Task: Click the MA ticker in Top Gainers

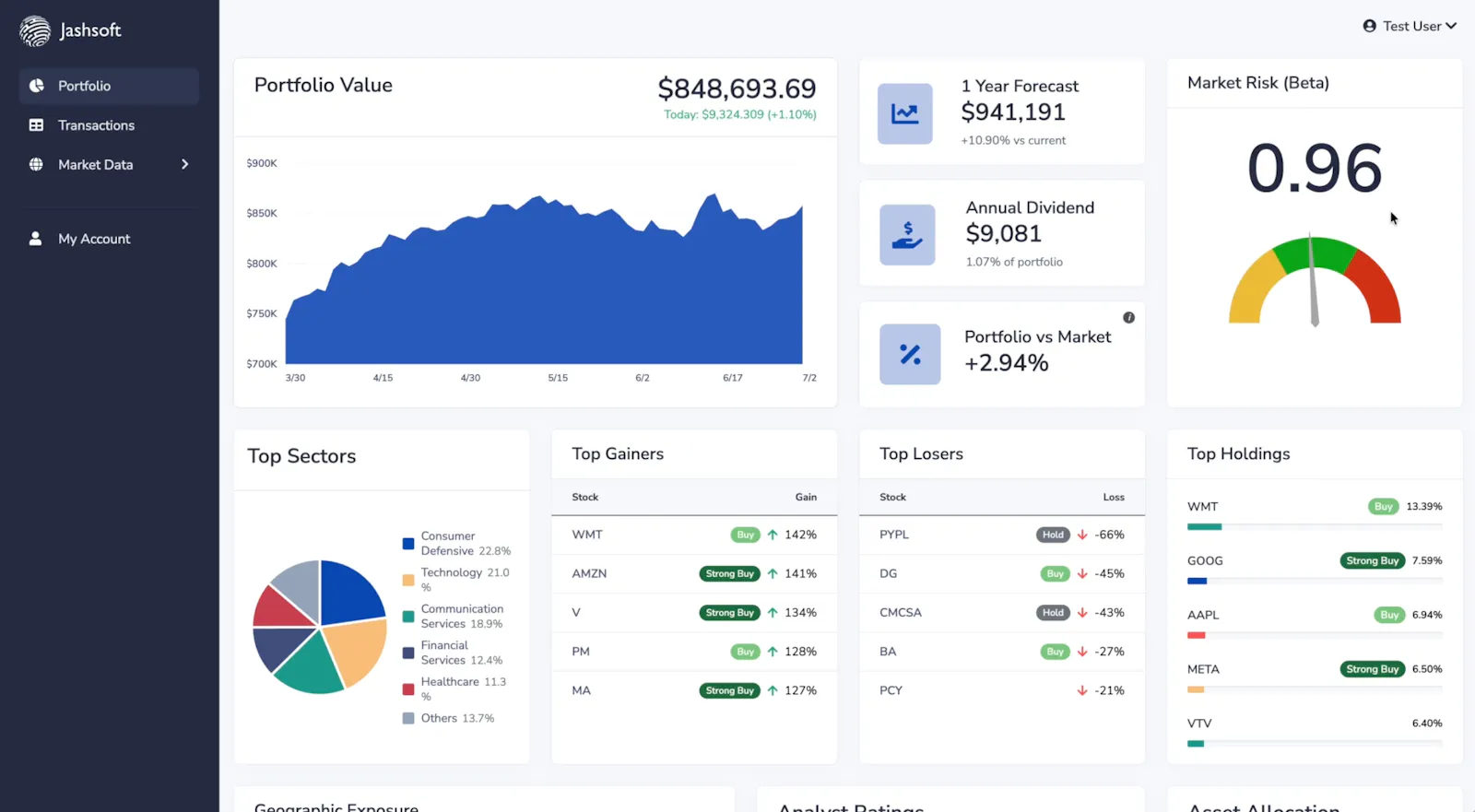Action: click(581, 690)
